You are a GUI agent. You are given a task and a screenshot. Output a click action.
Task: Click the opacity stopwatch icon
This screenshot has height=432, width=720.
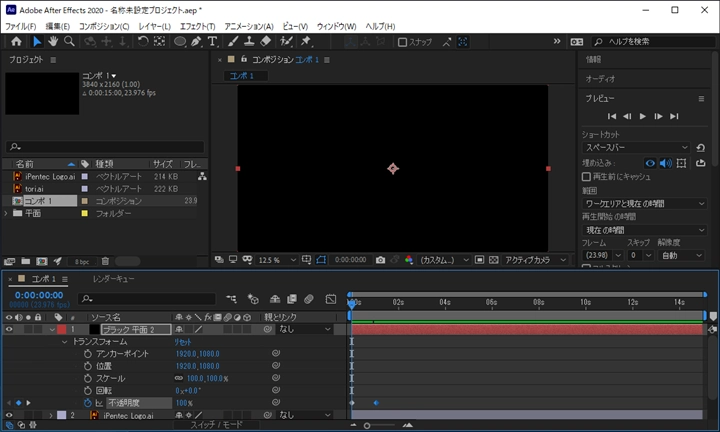[x=87, y=403]
